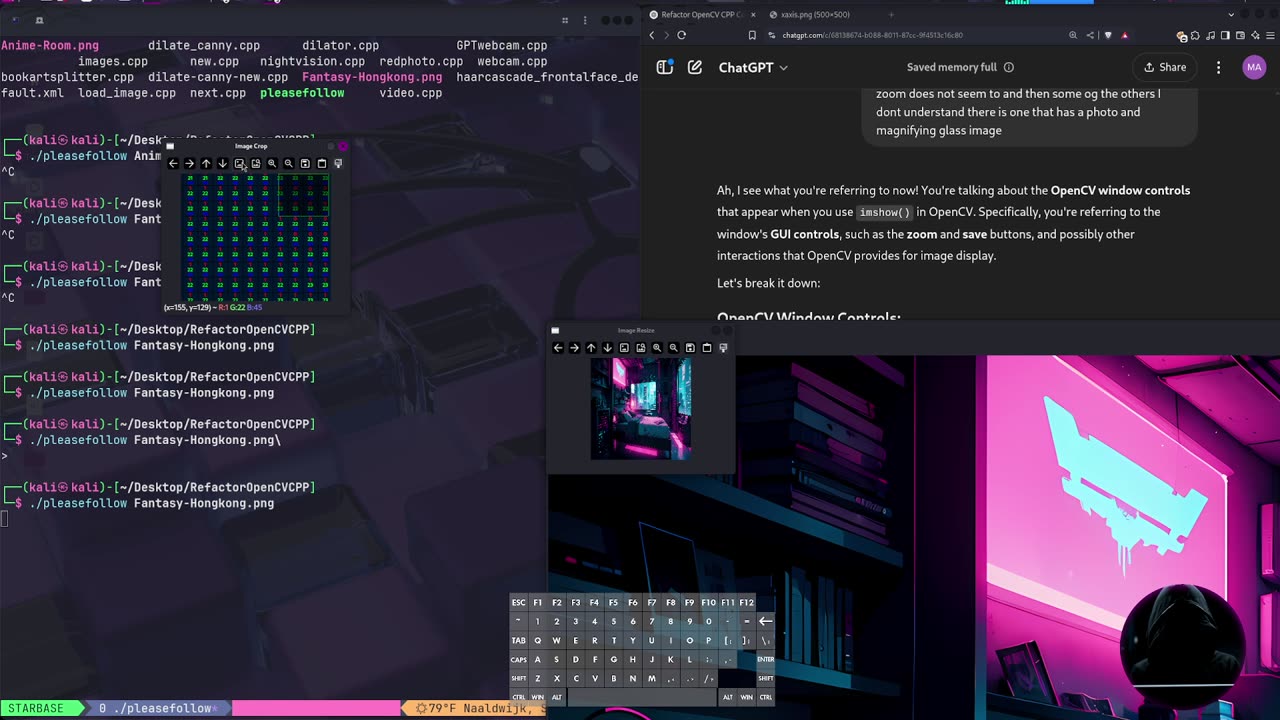This screenshot has height=720, width=1280.
Task: Open Brave Shields icon
Action: tap(1108, 35)
